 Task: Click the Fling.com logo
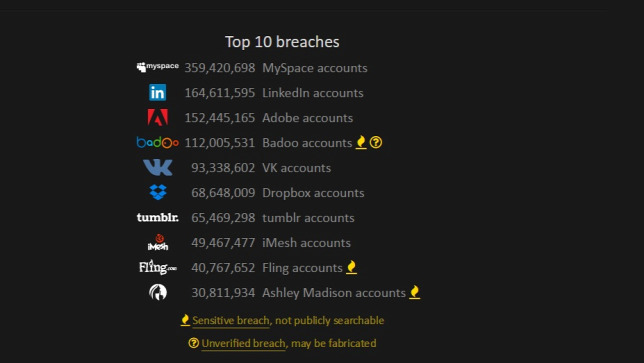pos(158,267)
